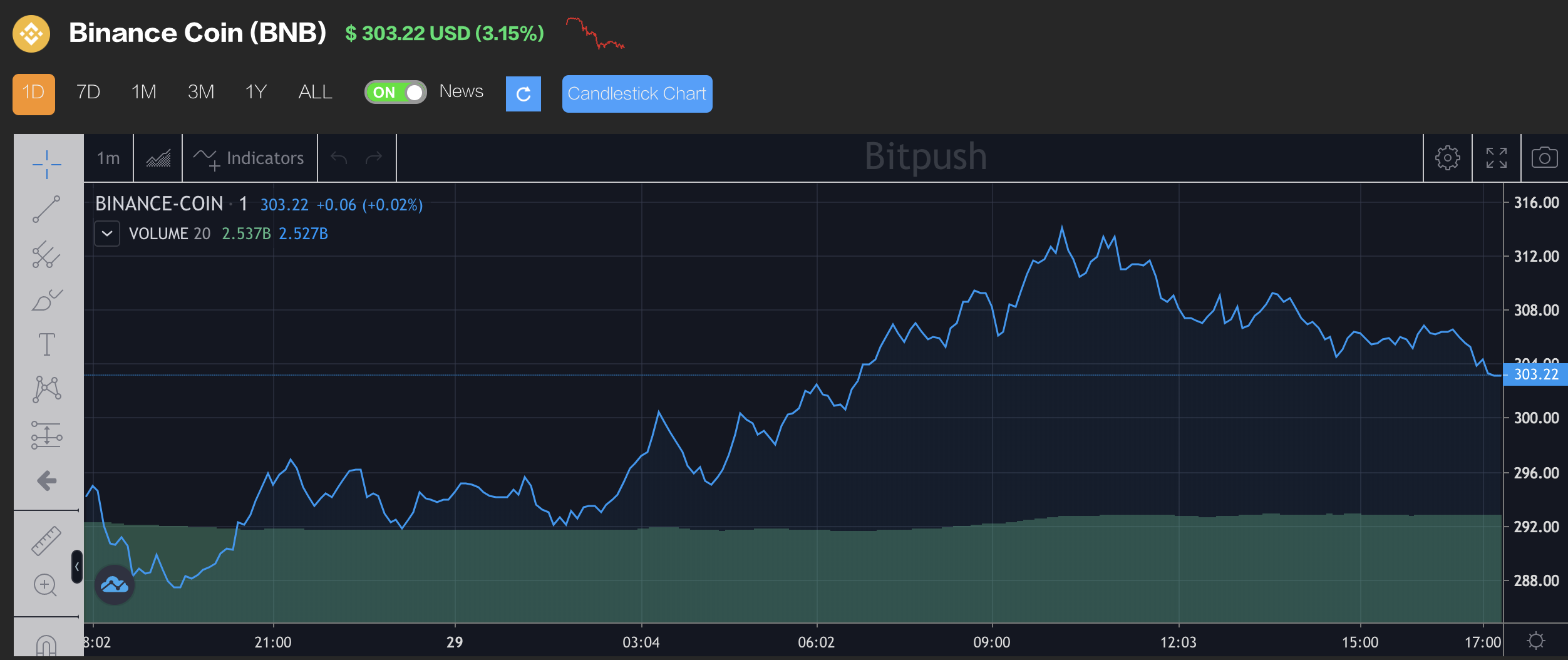Viewport: 1568px width, 660px height.
Task: Click the BINANCE-COIN symbol title
Action: pos(159,204)
